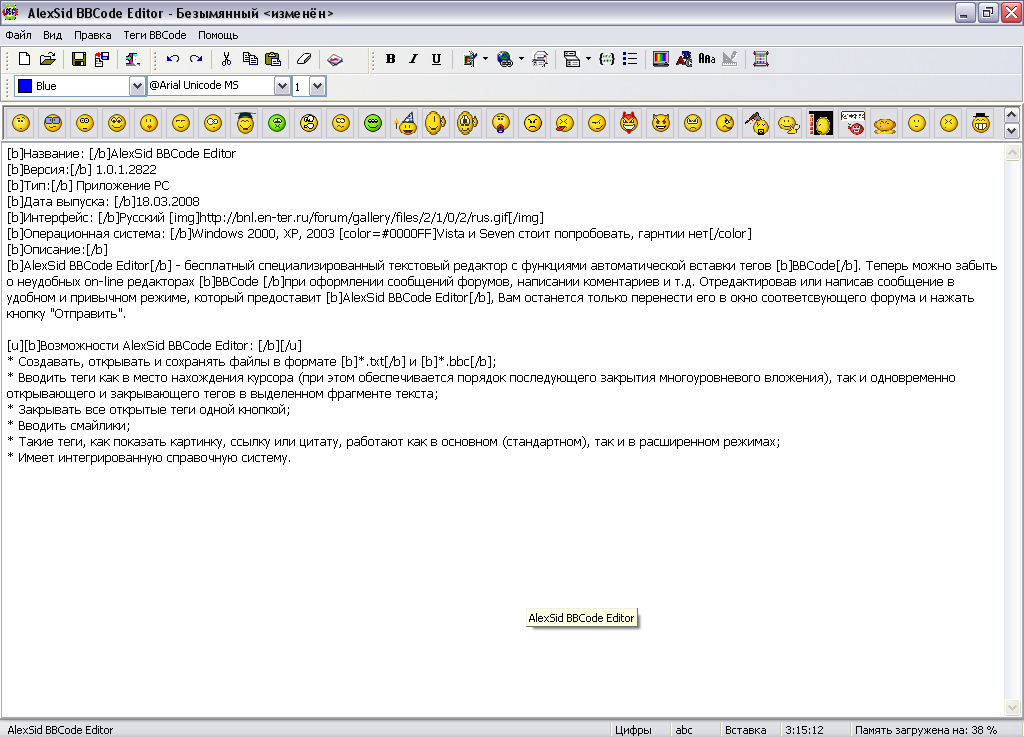The image size is (1024, 737).
Task: Save the document with the floppy icon
Action: [78, 59]
